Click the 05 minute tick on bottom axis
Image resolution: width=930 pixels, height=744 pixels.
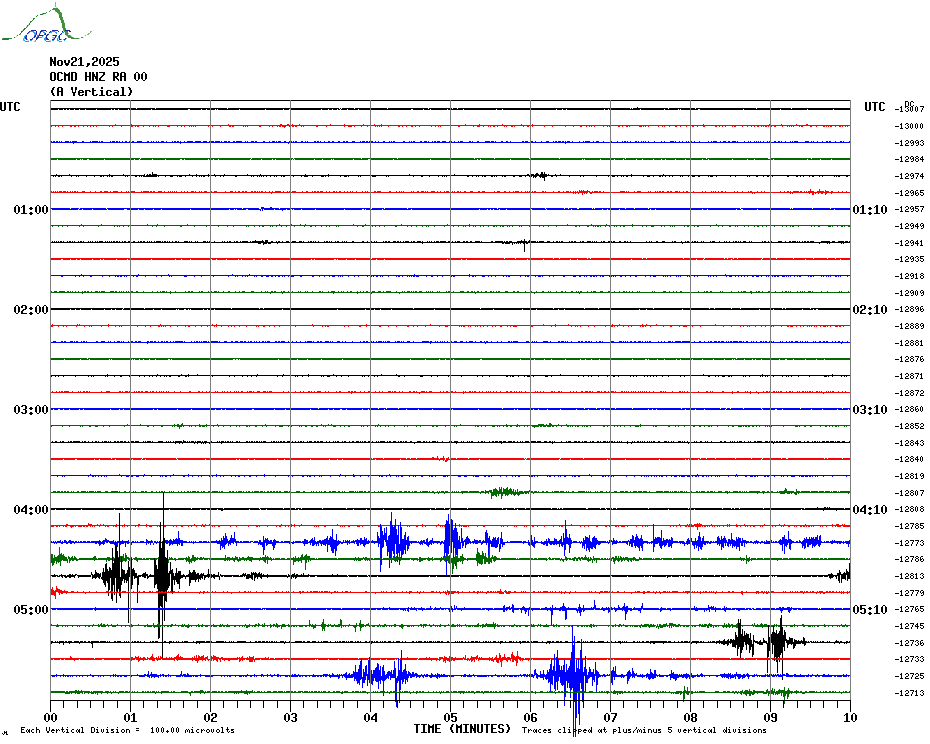450,717
